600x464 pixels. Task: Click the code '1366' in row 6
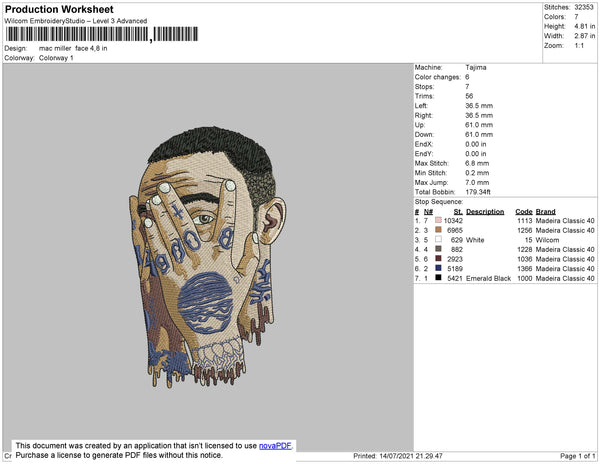(x=525, y=269)
